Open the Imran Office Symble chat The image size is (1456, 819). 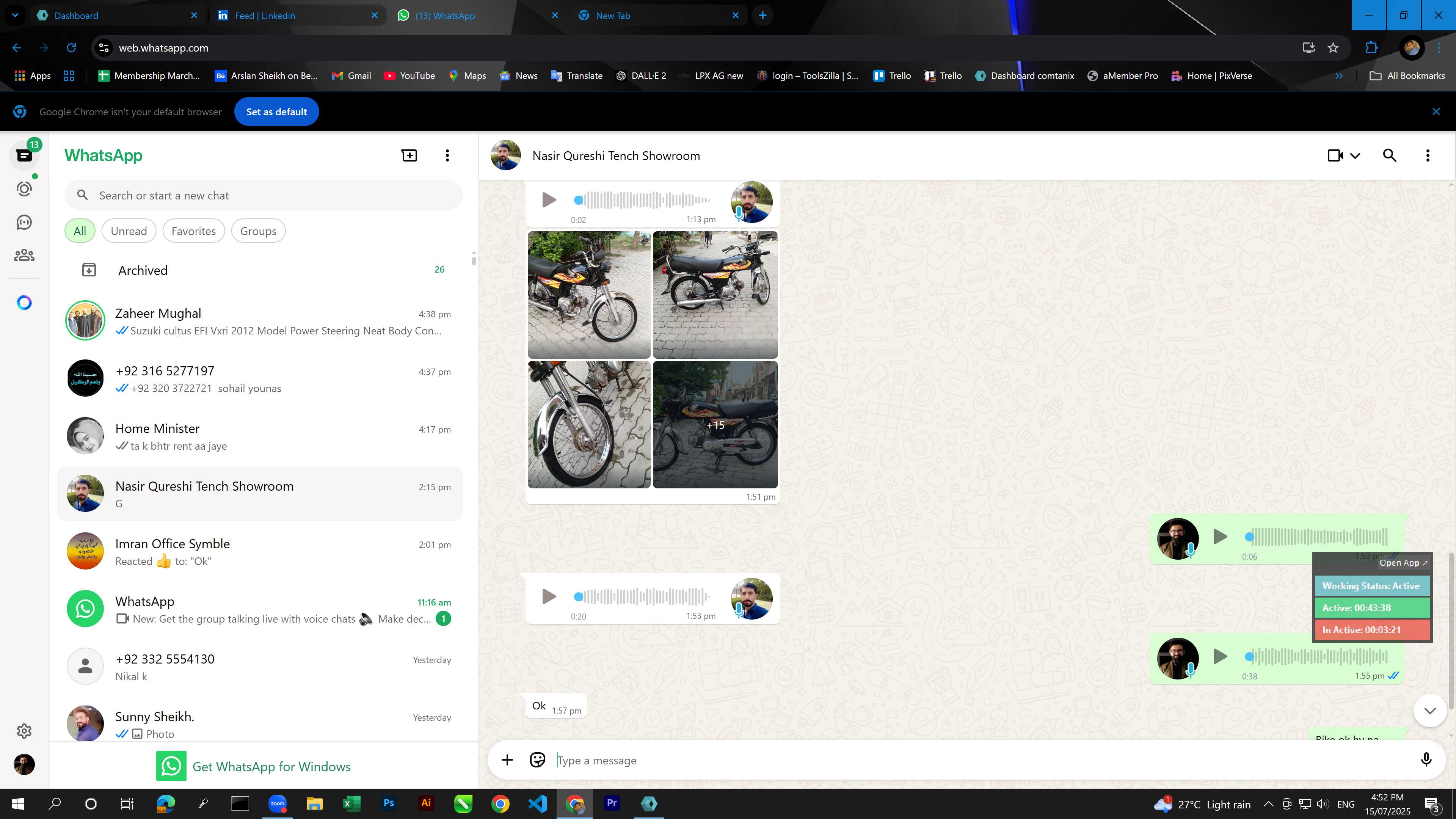pos(260,552)
